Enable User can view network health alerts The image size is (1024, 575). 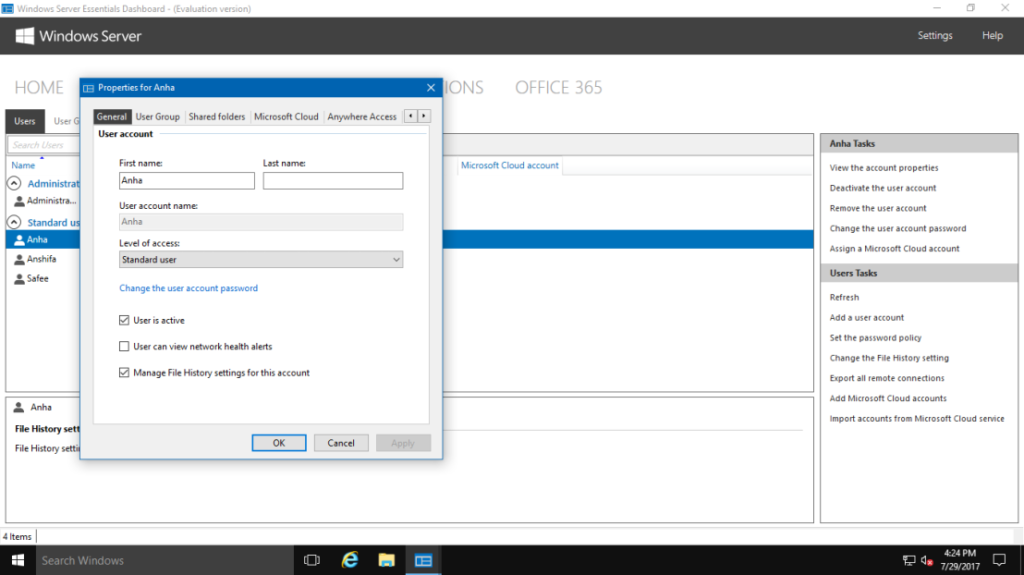point(124,346)
